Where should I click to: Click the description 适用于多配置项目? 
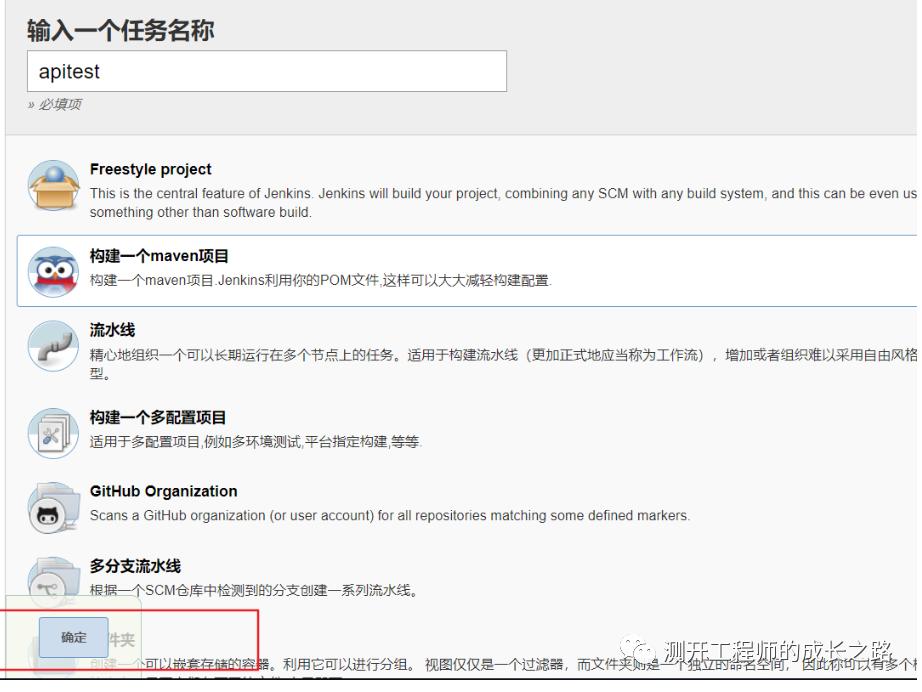[256, 442]
